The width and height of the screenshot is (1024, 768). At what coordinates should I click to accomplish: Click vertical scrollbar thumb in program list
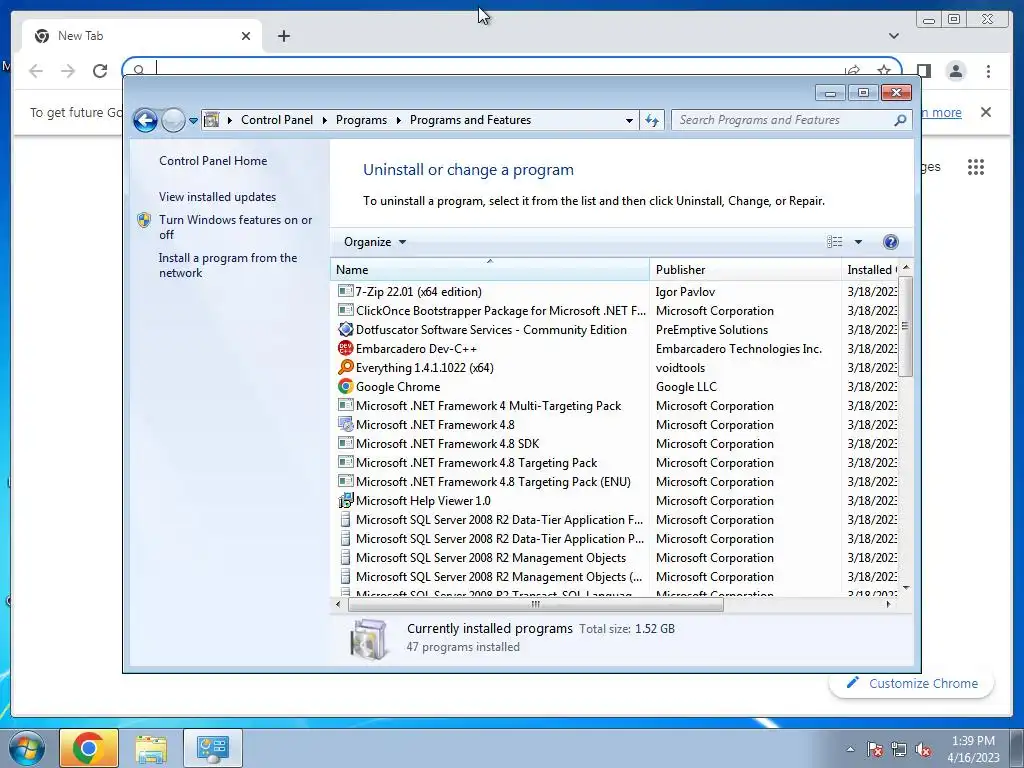point(906,326)
